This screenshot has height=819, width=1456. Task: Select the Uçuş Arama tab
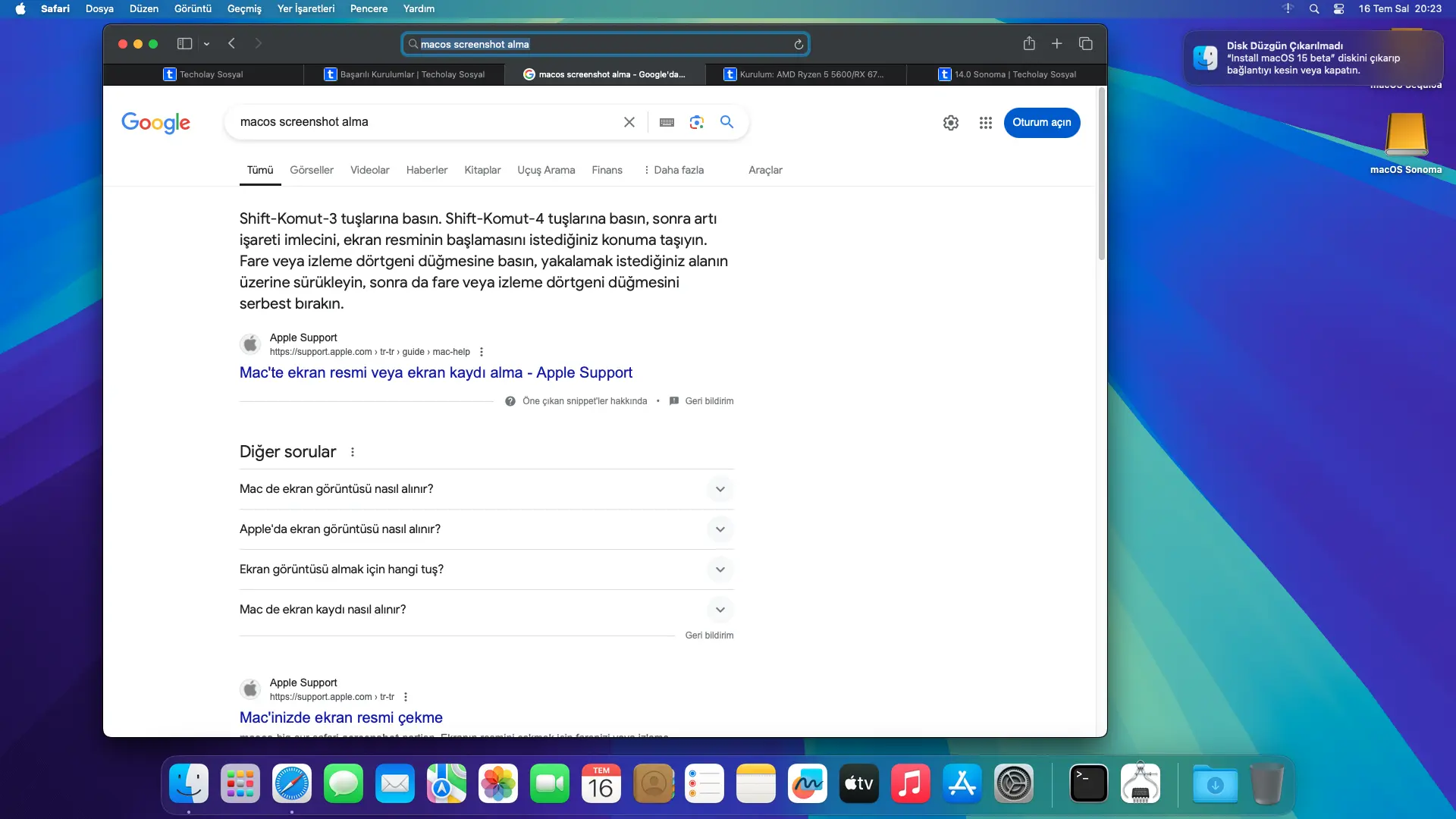[x=546, y=170]
